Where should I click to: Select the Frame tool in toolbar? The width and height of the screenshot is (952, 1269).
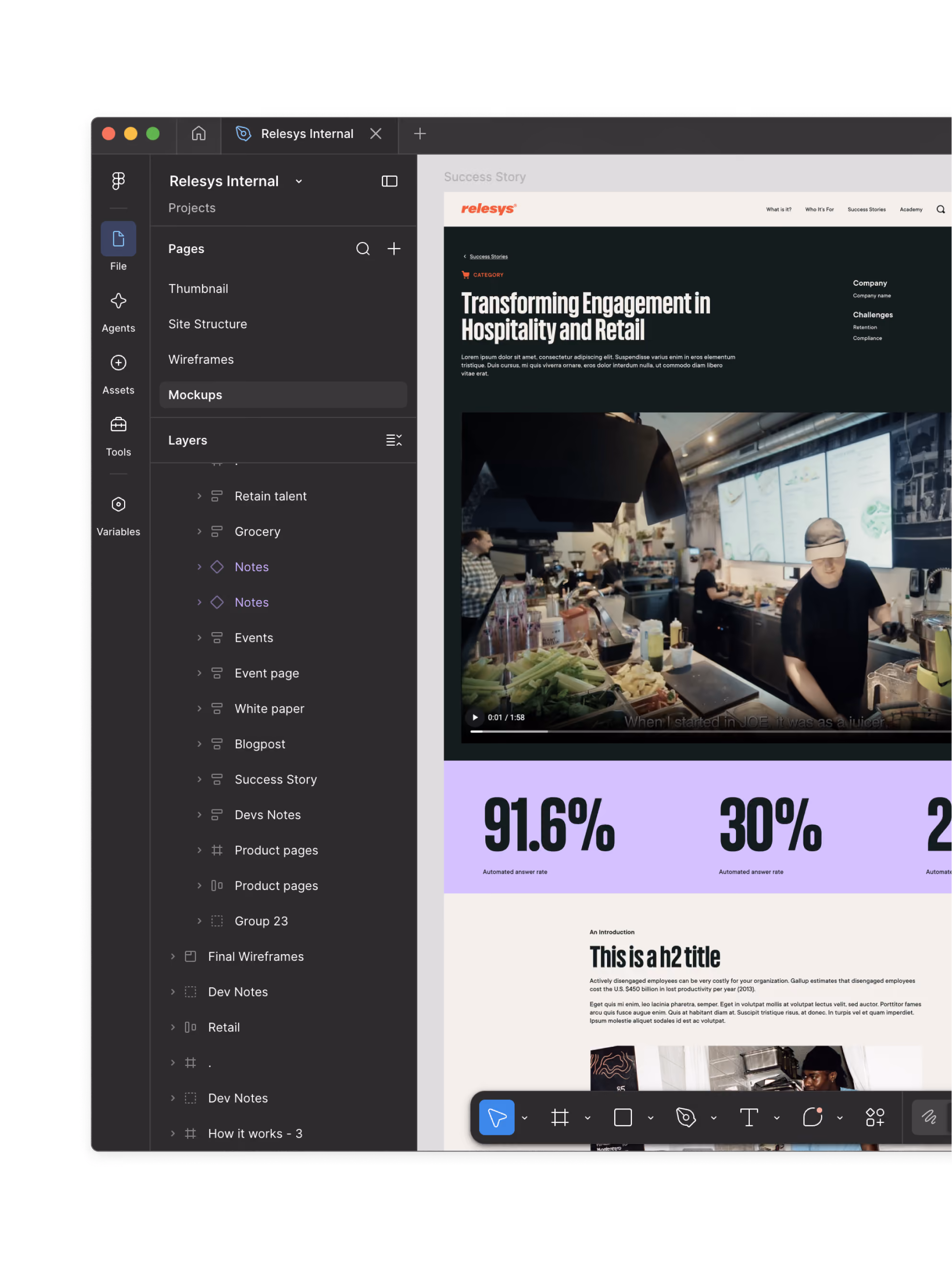click(x=560, y=1118)
